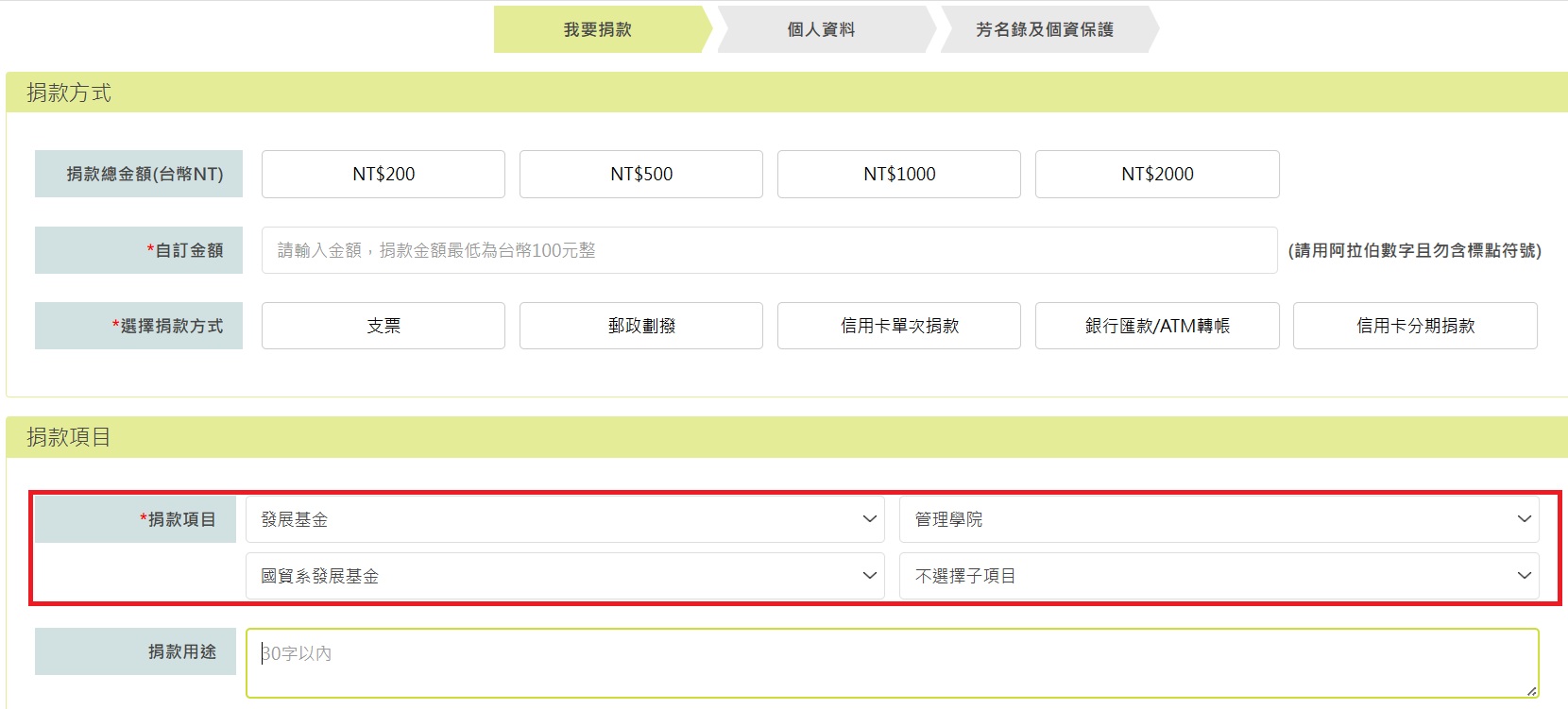The width and height of the screenshot is (1568, 709).
Task: Select 支票 as the donation method
Action: 383,326
